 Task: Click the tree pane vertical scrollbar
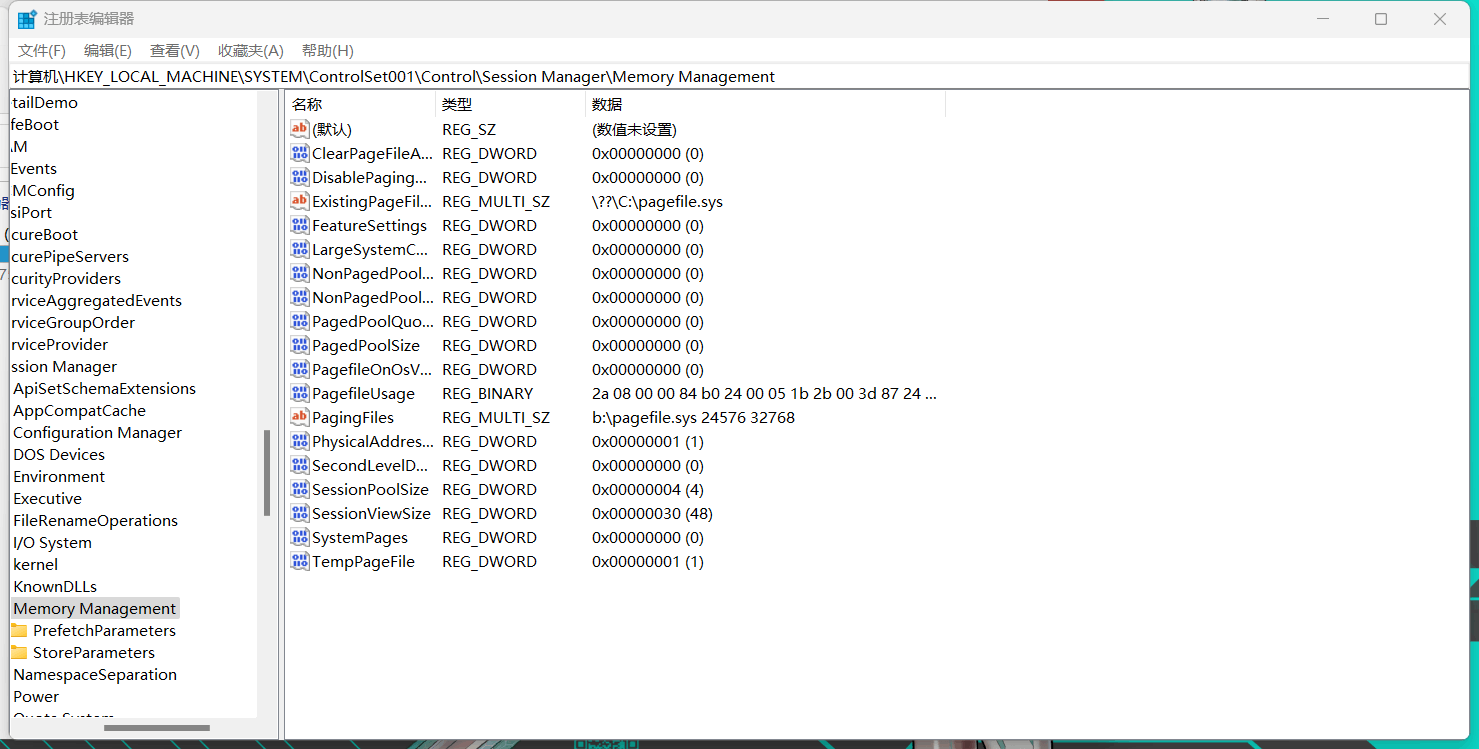(x=267, y=472)
